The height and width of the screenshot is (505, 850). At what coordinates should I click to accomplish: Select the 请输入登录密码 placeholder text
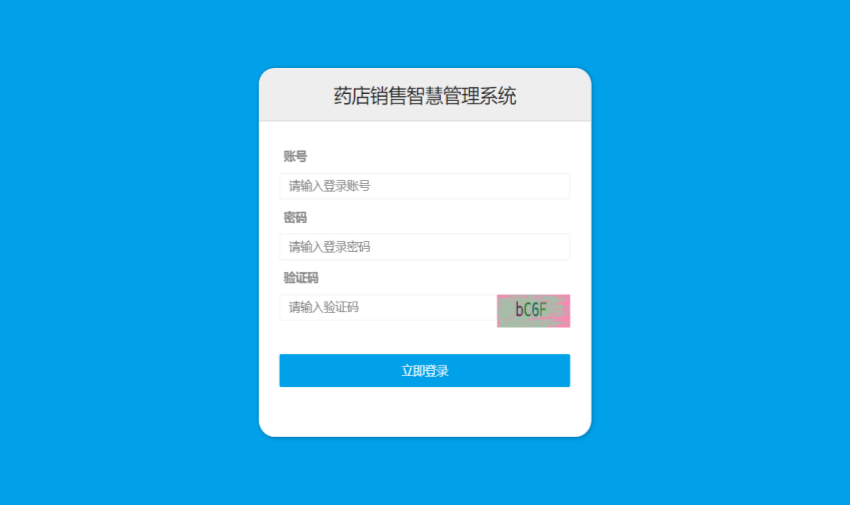pyautogui.click(x=330, y=247)
